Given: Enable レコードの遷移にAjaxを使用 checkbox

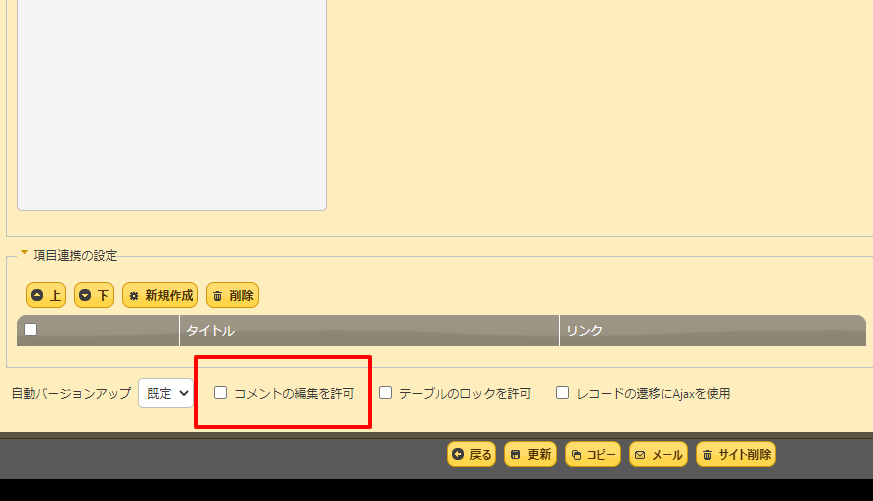Looking at the screenshot, I should tap(562, 393).
